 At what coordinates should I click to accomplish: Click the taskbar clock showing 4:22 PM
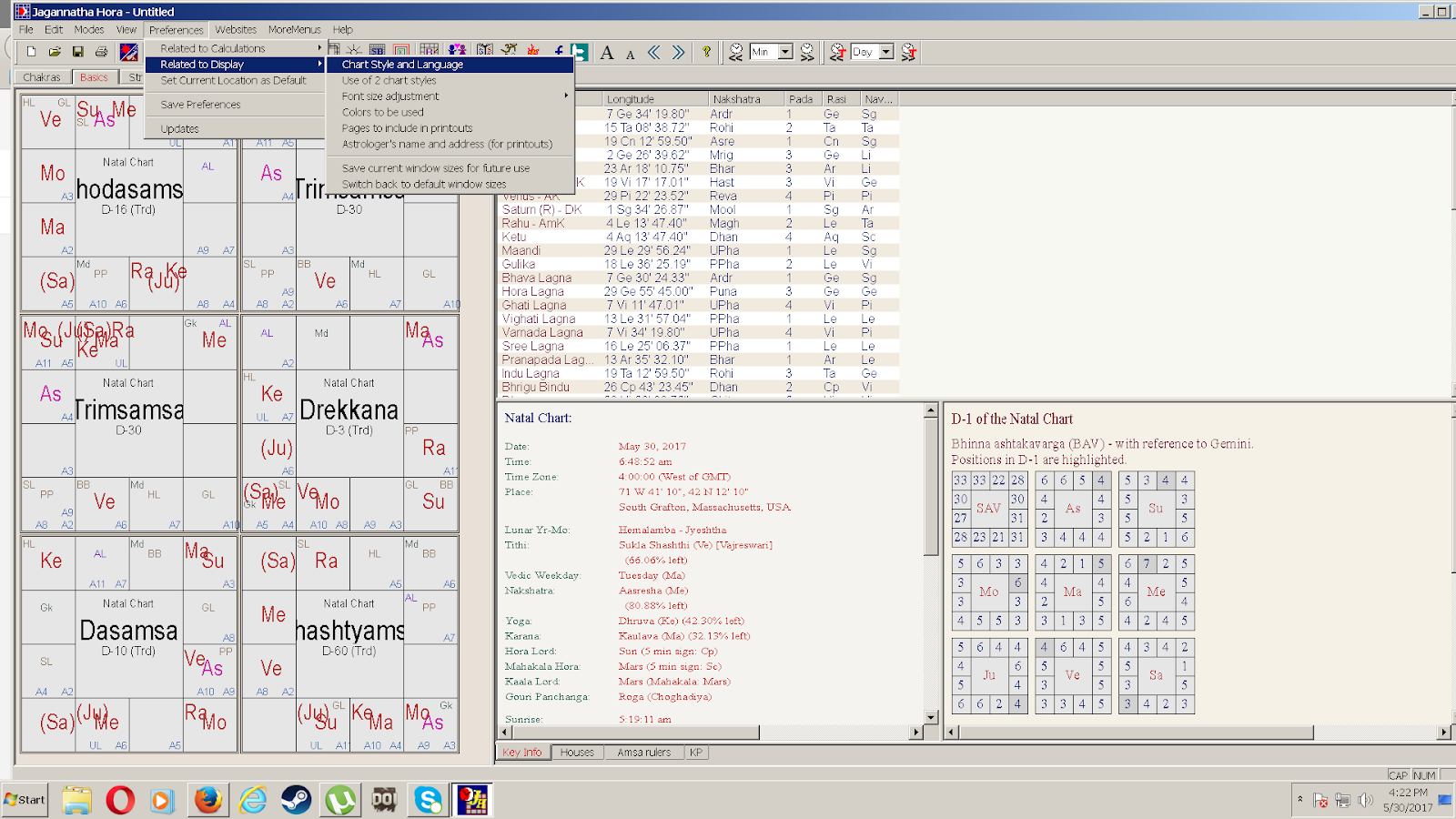1408,800
